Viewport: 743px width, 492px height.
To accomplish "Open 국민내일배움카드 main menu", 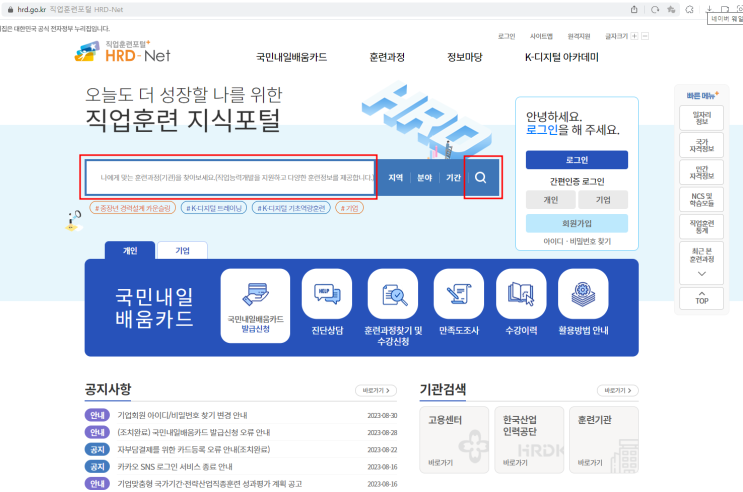I will pyautogui.click(x=291, y=57).
